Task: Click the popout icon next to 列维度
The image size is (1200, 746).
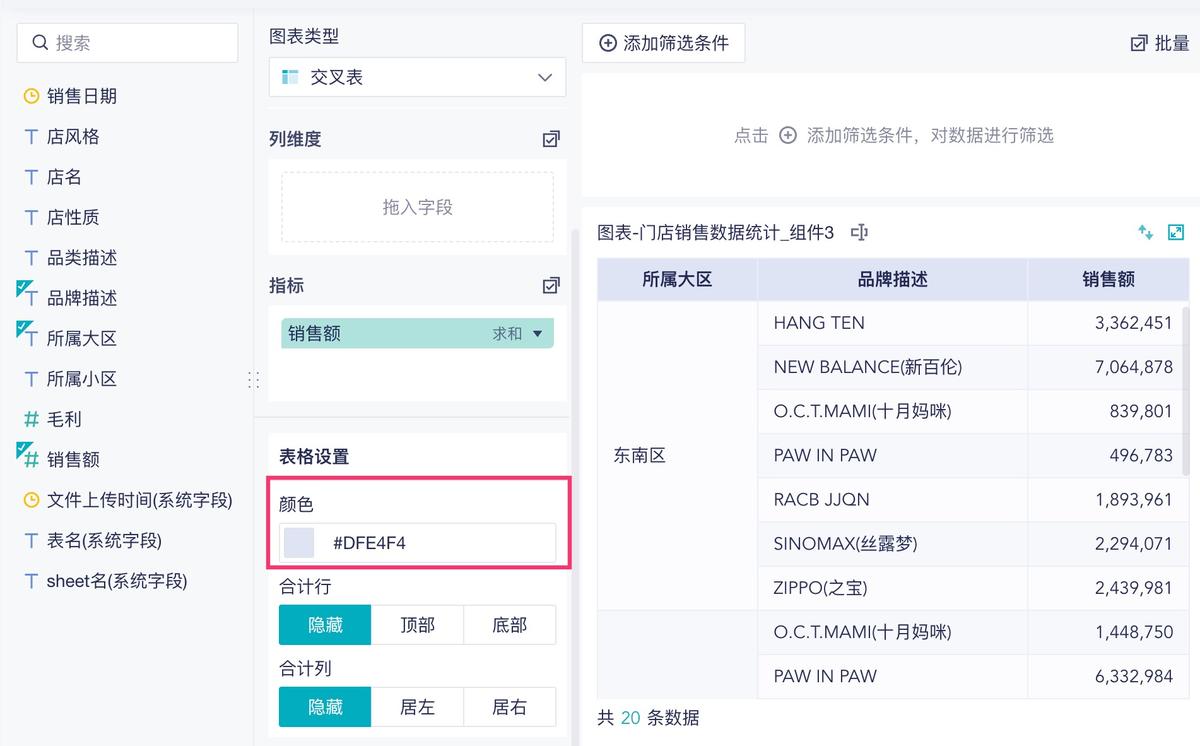Action: (x=550, y=139)
